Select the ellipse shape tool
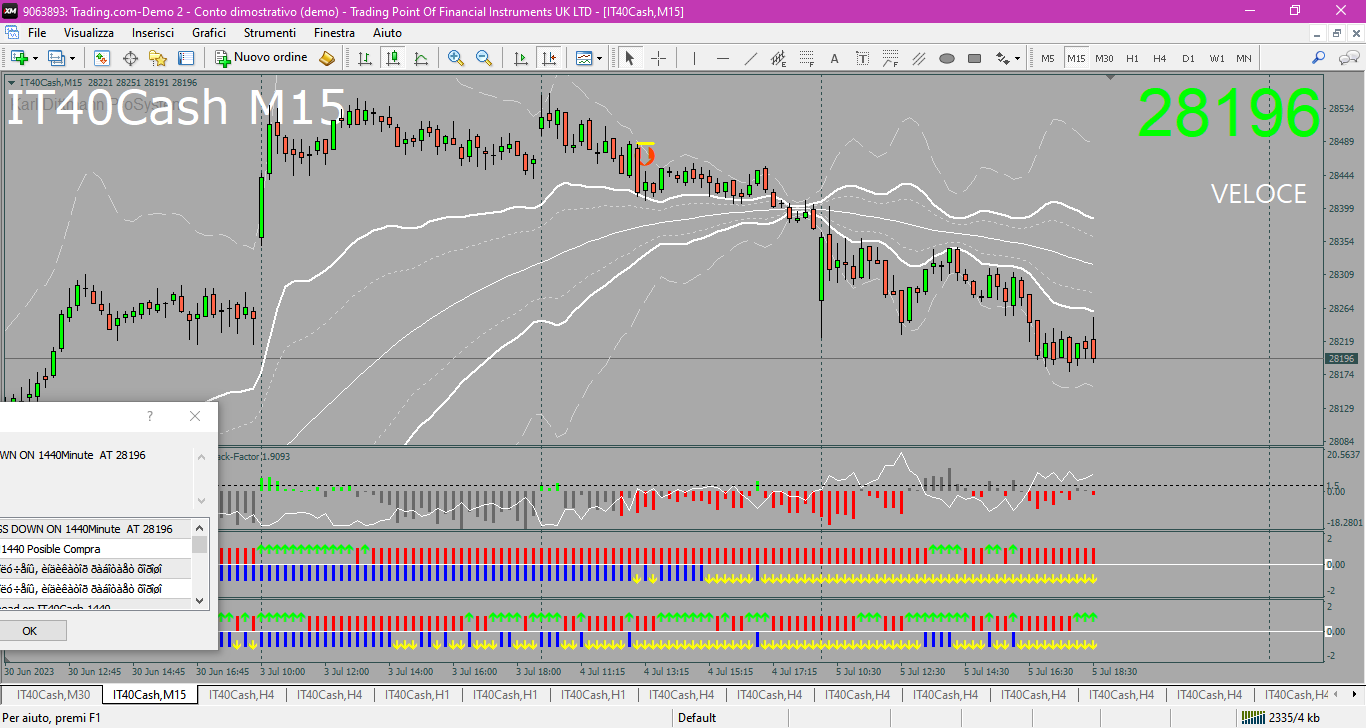 pyautogui.click(x=946, y=58)
